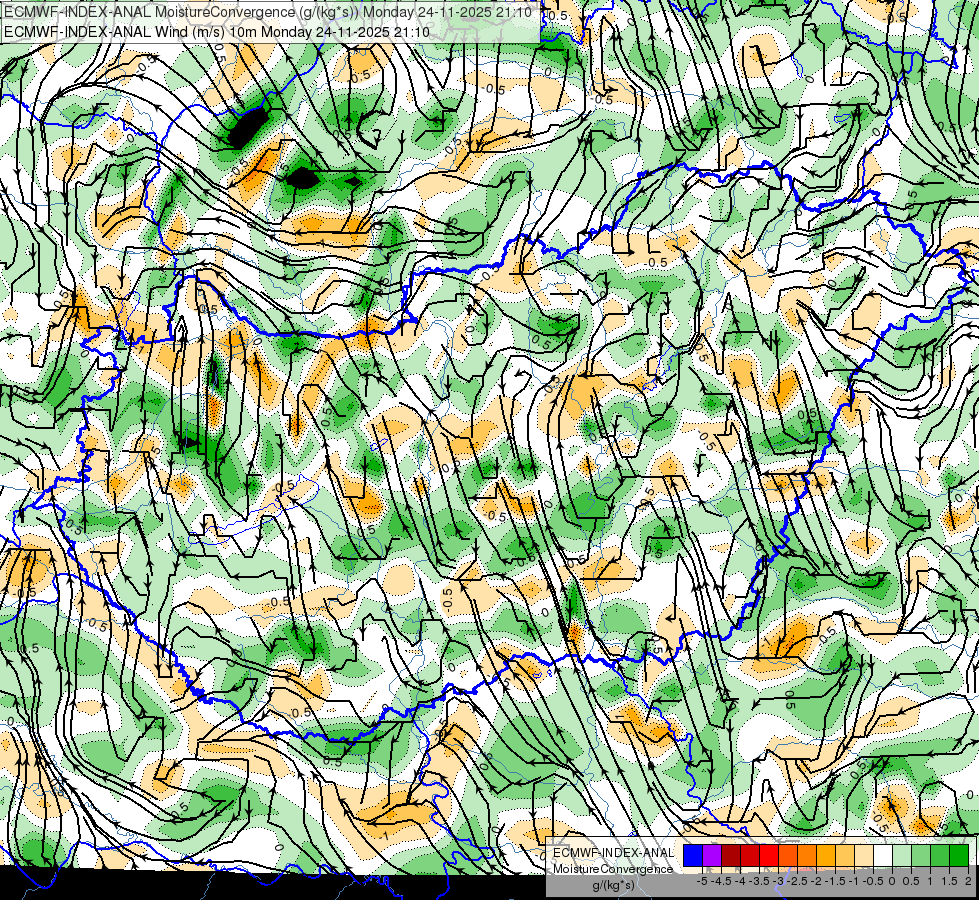Screen dimensions: 979x900
Task: Click the maroon legend swatch above -4
Action: 731,856
